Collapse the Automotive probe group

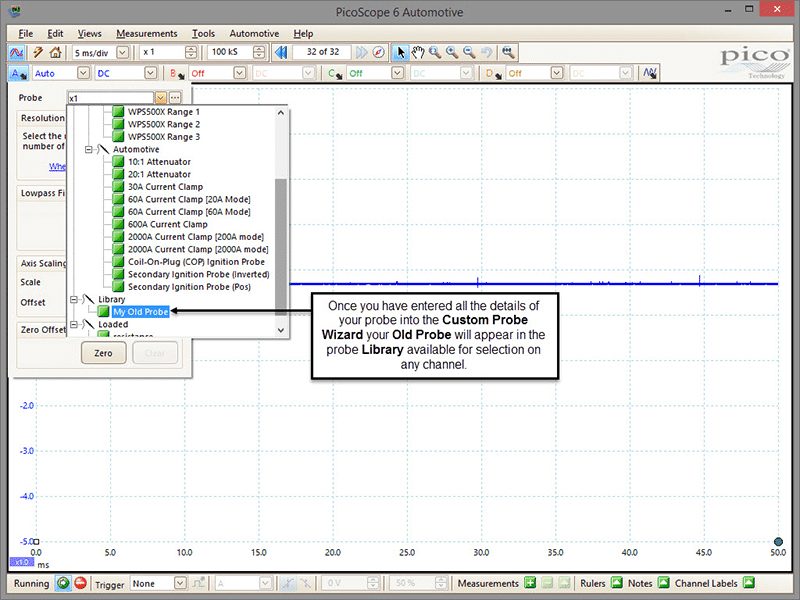89,149
